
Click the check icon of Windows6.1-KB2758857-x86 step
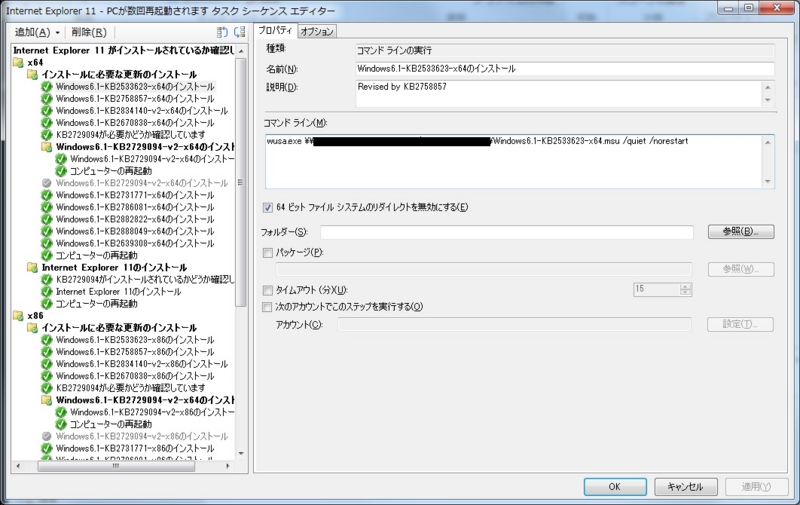pos(47,352)
